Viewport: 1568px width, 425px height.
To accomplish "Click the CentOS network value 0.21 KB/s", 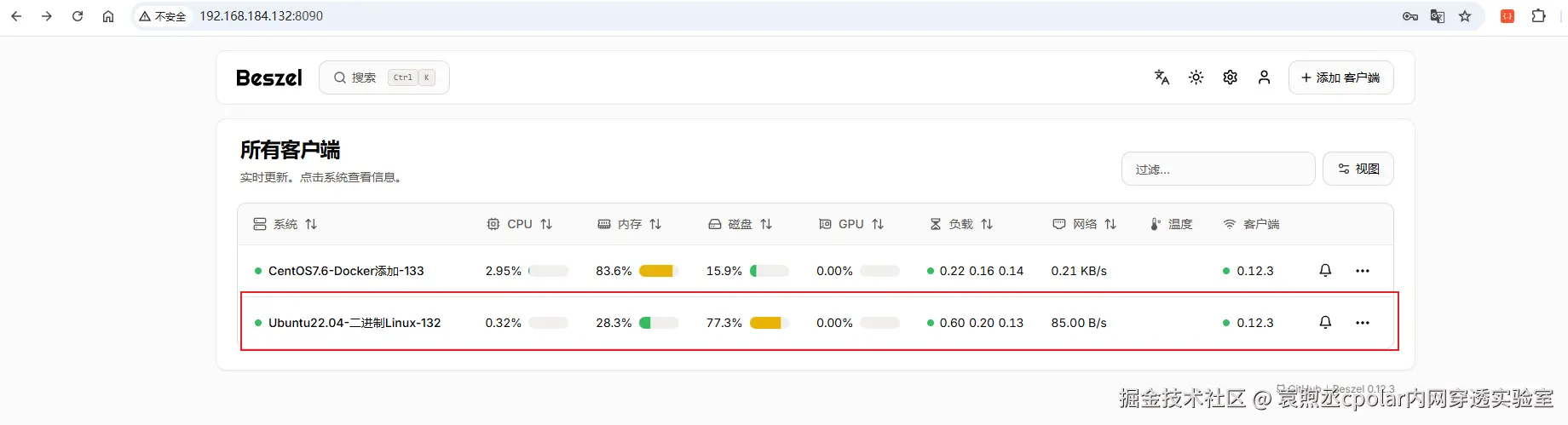I will (1079, 271).
